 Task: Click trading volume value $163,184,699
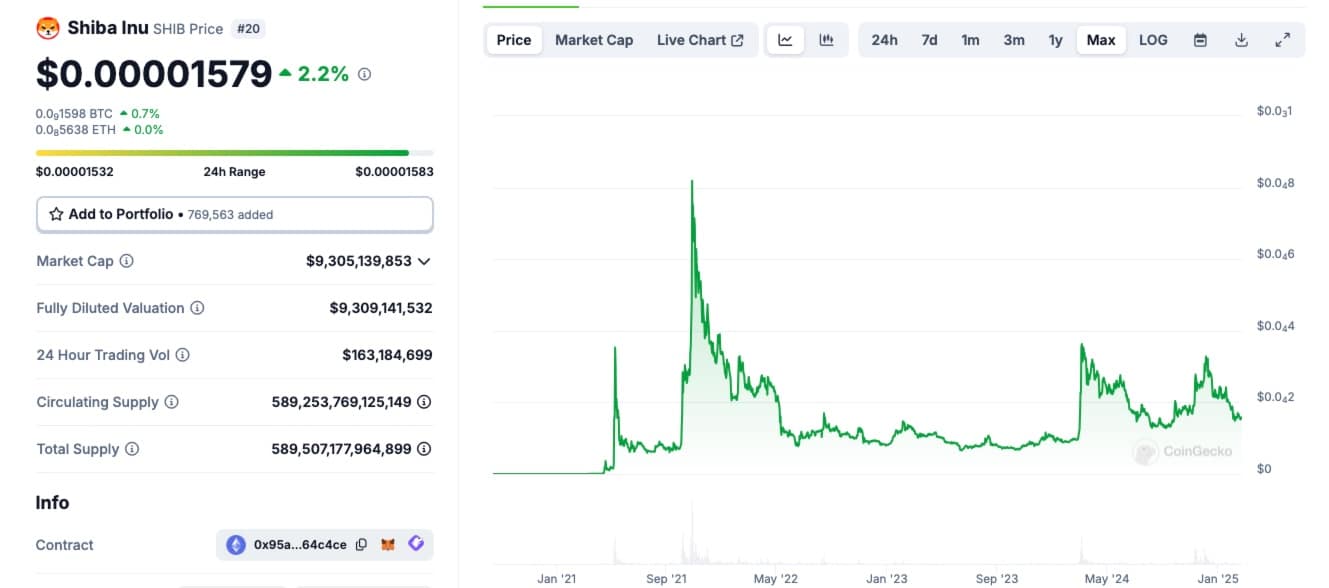pos(387,355)
